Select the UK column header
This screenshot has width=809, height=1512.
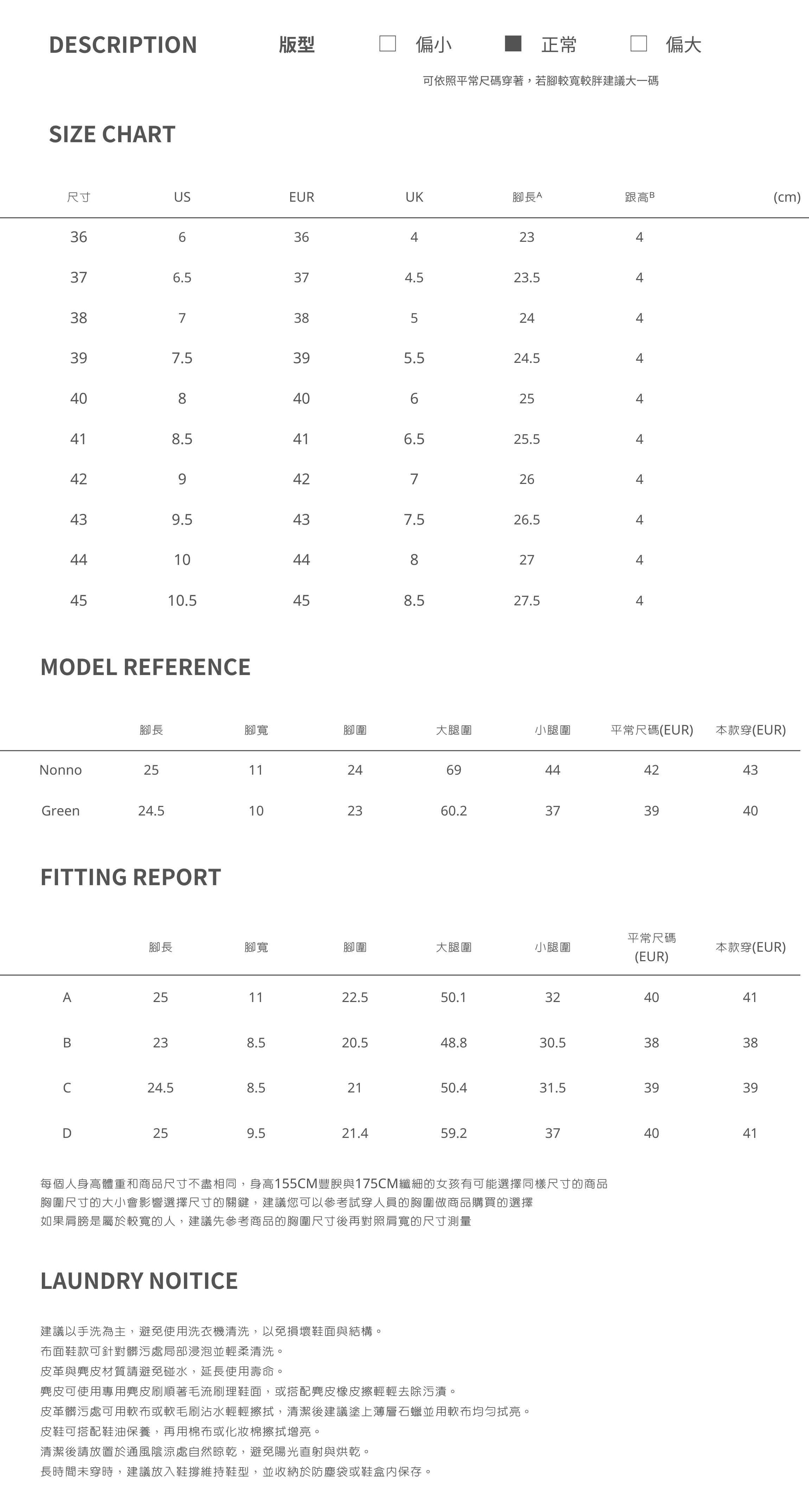[x=414, y=197]
